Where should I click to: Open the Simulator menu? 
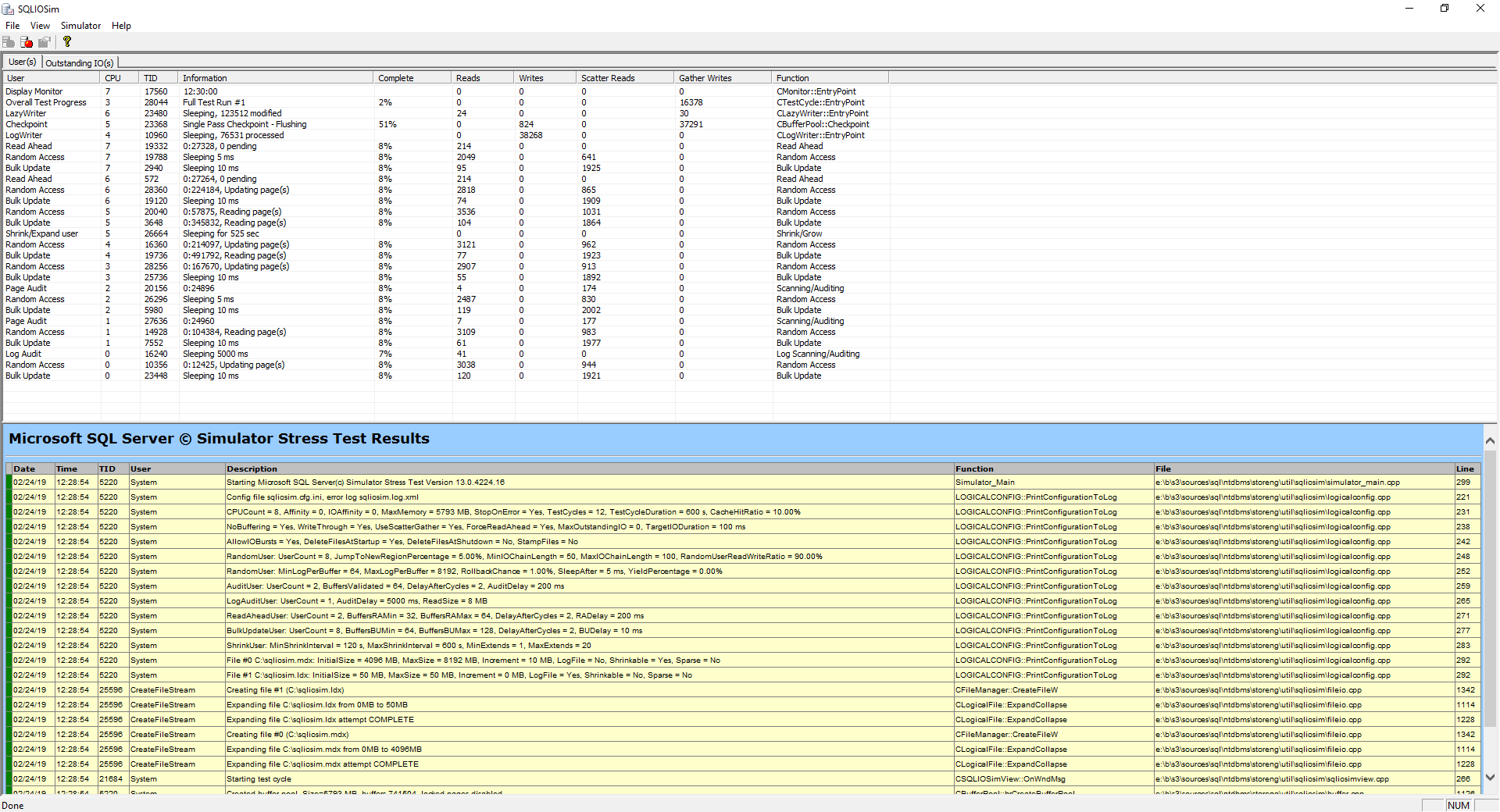[x=80, y=26]
